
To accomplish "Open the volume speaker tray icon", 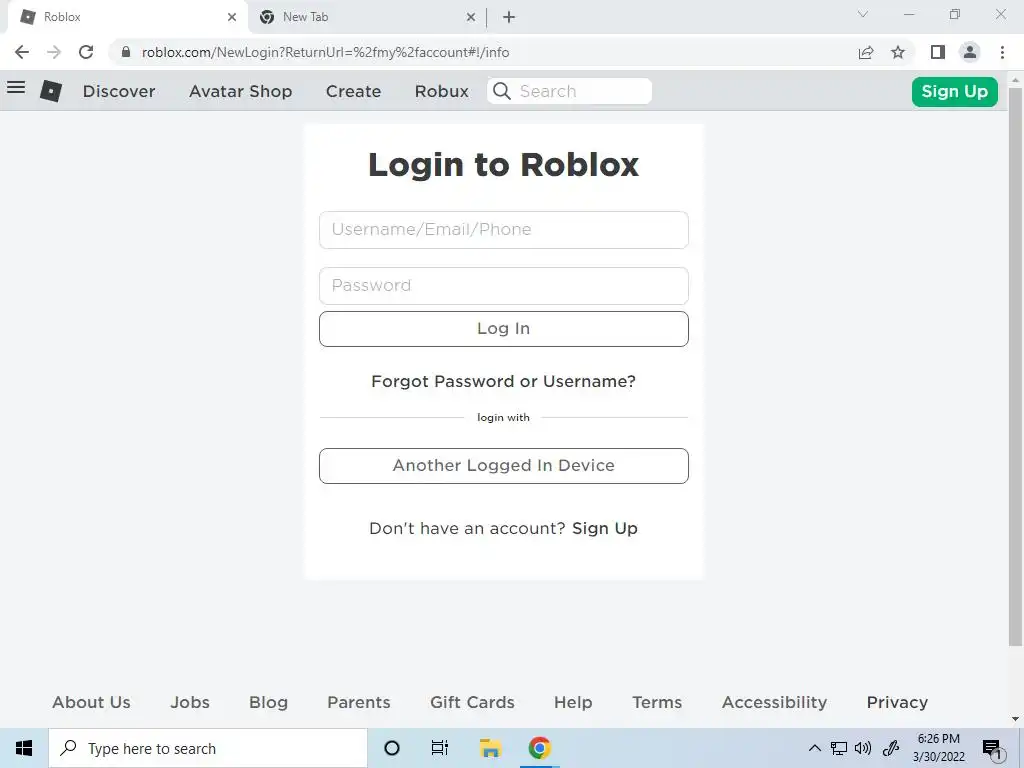I will tap(863, 748).
